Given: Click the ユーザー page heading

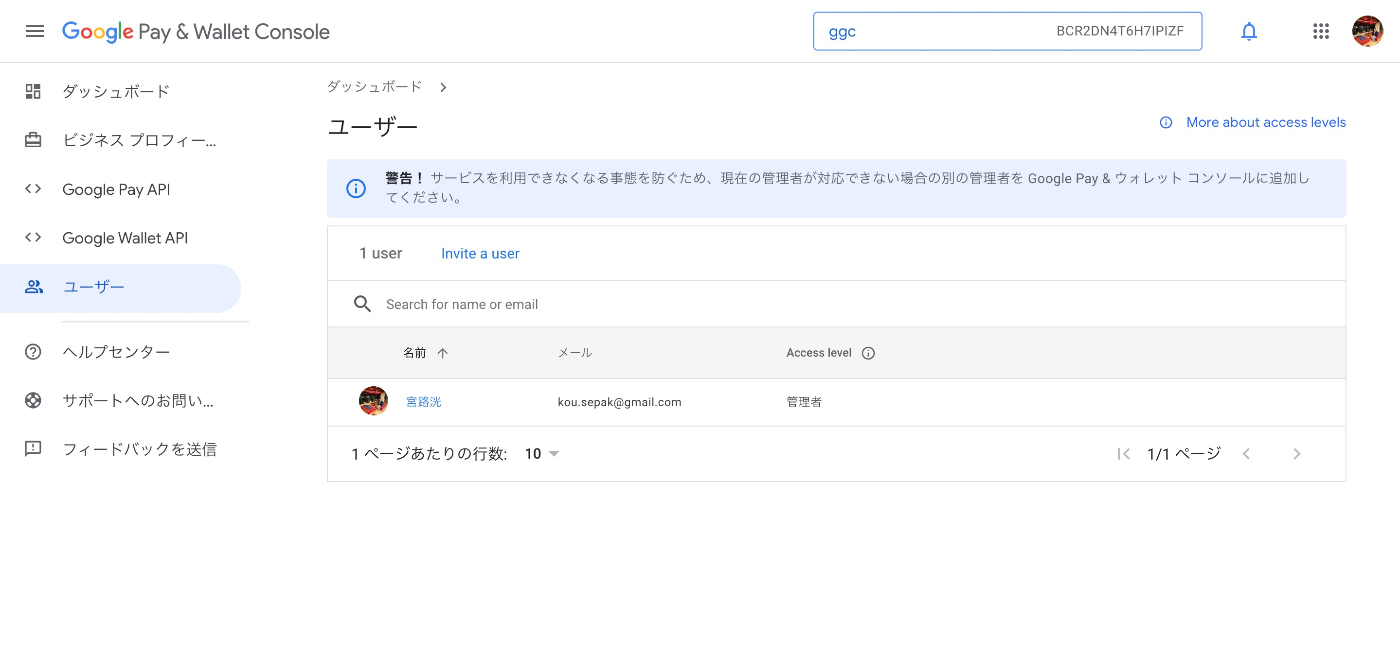Looking at the screenshot, I should [372, 127].
